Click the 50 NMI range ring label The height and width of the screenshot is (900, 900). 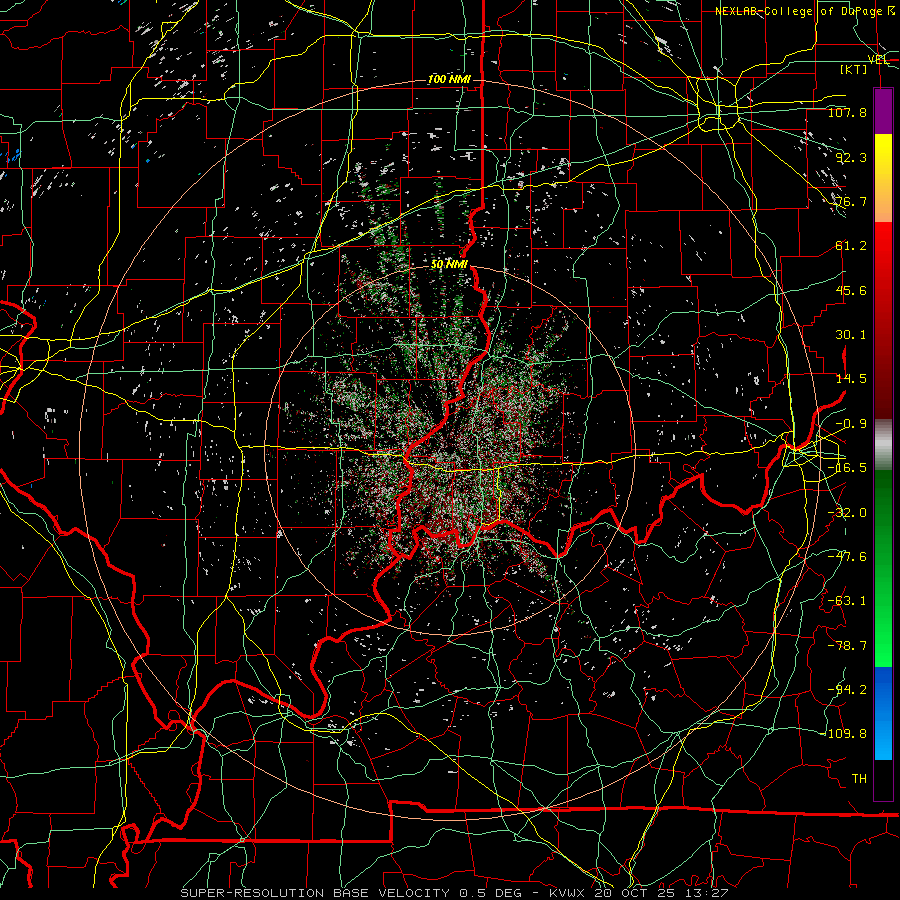449,264
